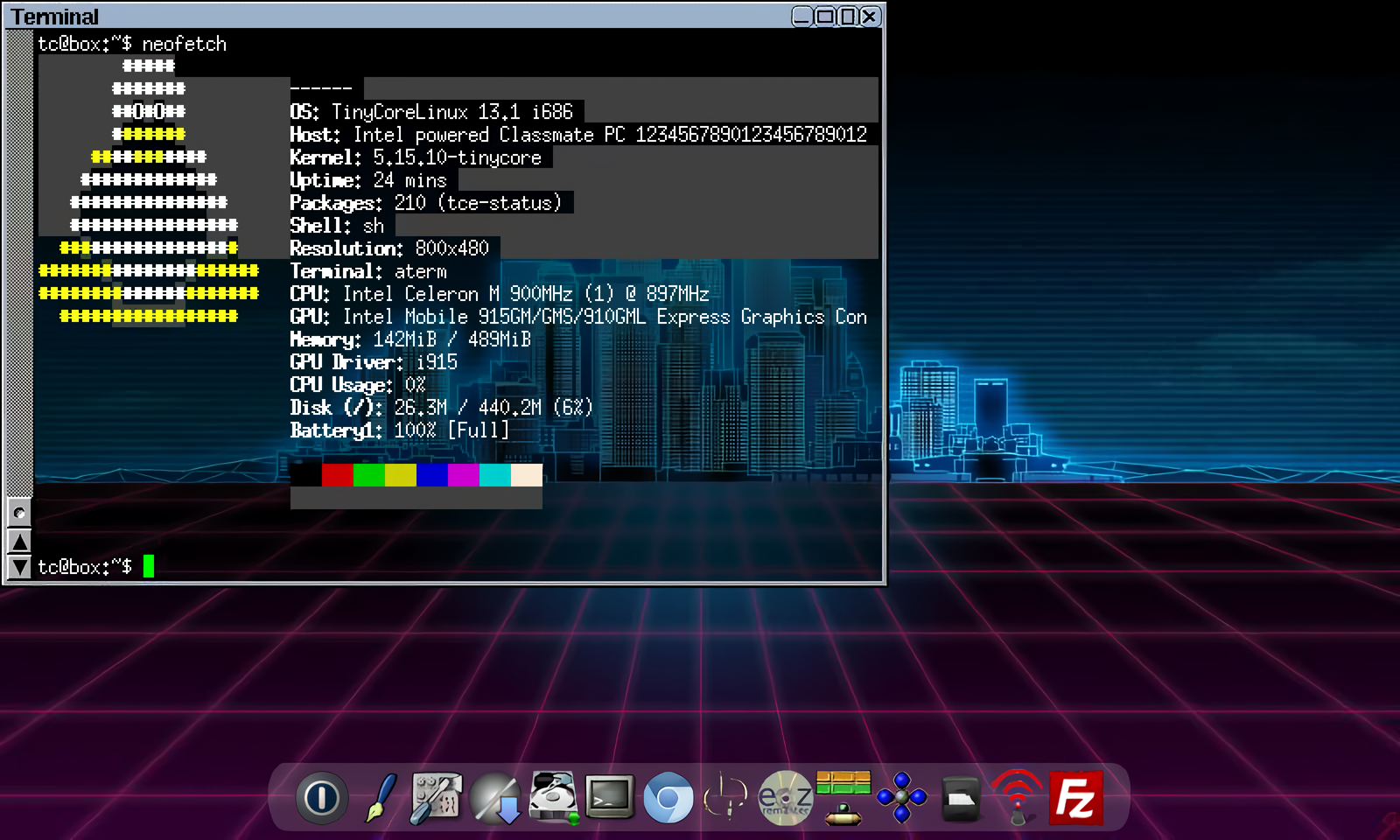Open the black file manager box icon

pos(960,797)
